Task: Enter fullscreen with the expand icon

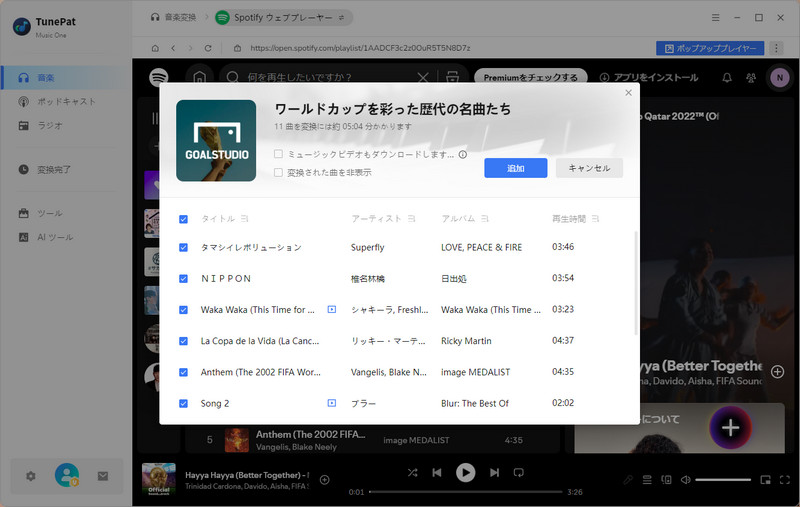Action: [x=785, y=479]
